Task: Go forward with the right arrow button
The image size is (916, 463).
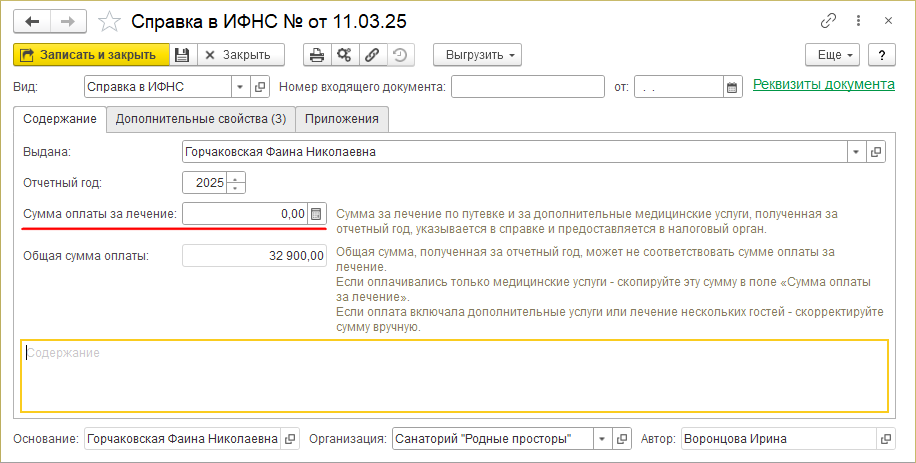Action: tap(68, 22)
